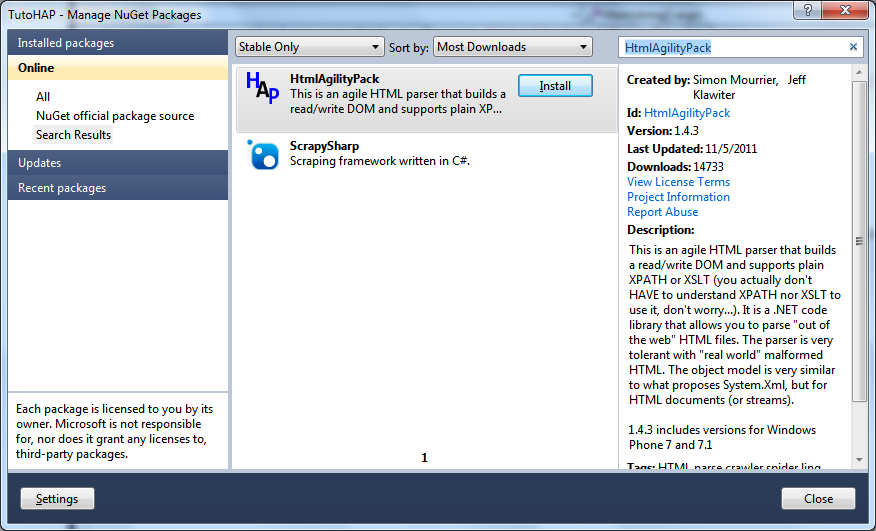The height and width of the screenshot is (531, 876).
Task: Open the Most Downloads sort dropdown
Action: 513,47
